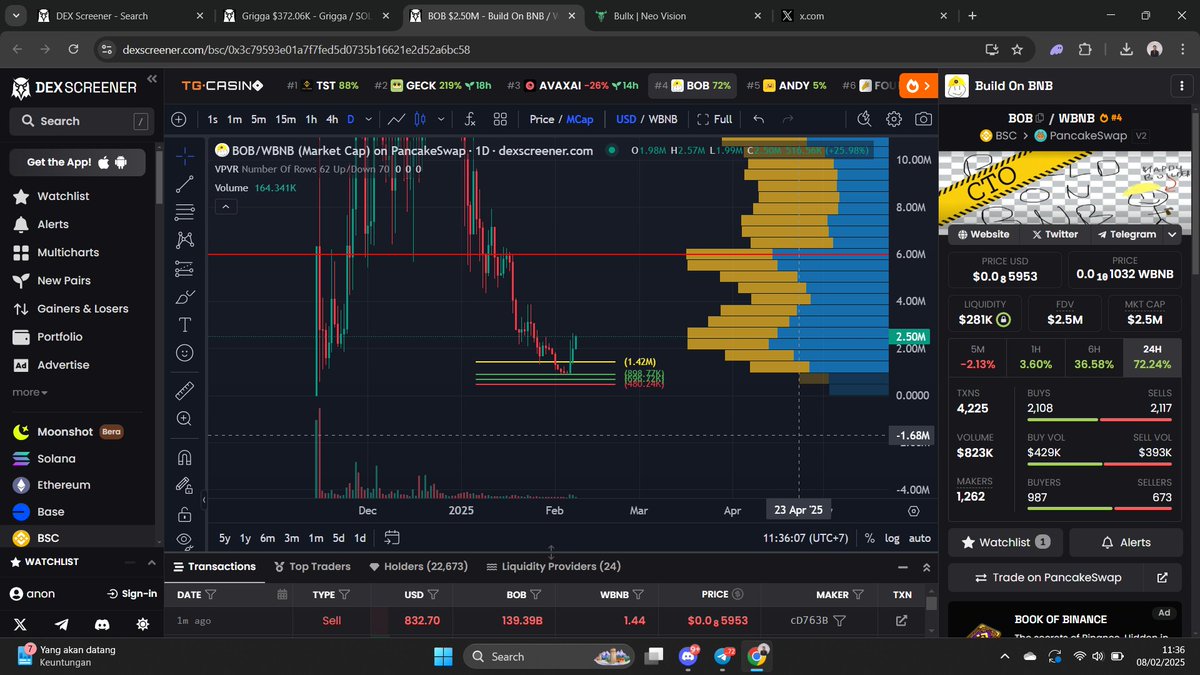
Task: Open the chart layout grid selector
Action: pos(500,119)
